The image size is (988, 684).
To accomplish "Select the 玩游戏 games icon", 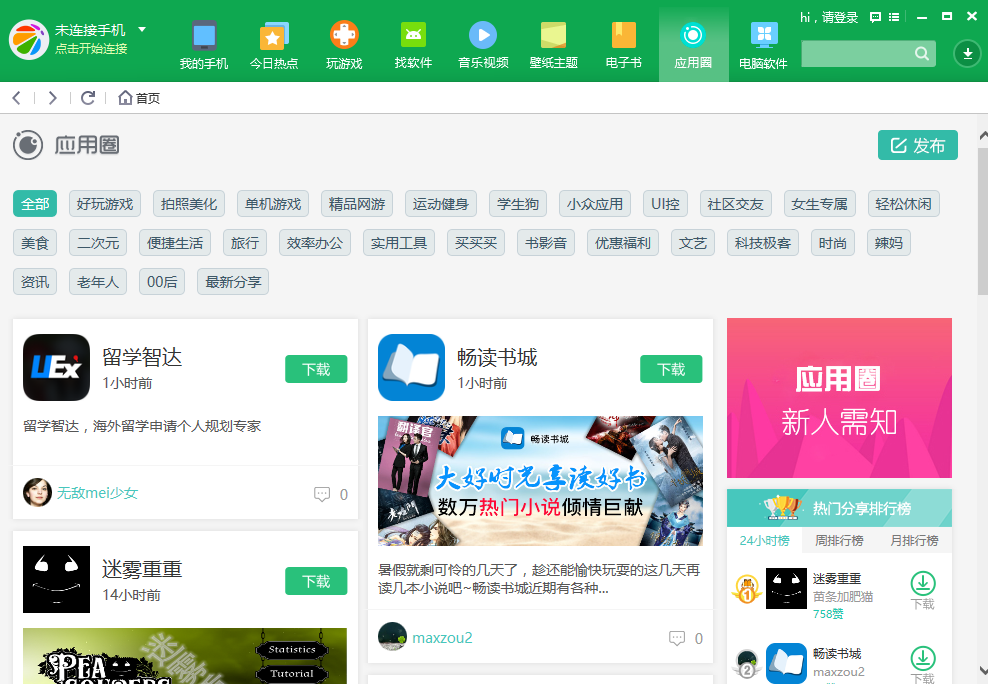I will (x=343, y=43).
